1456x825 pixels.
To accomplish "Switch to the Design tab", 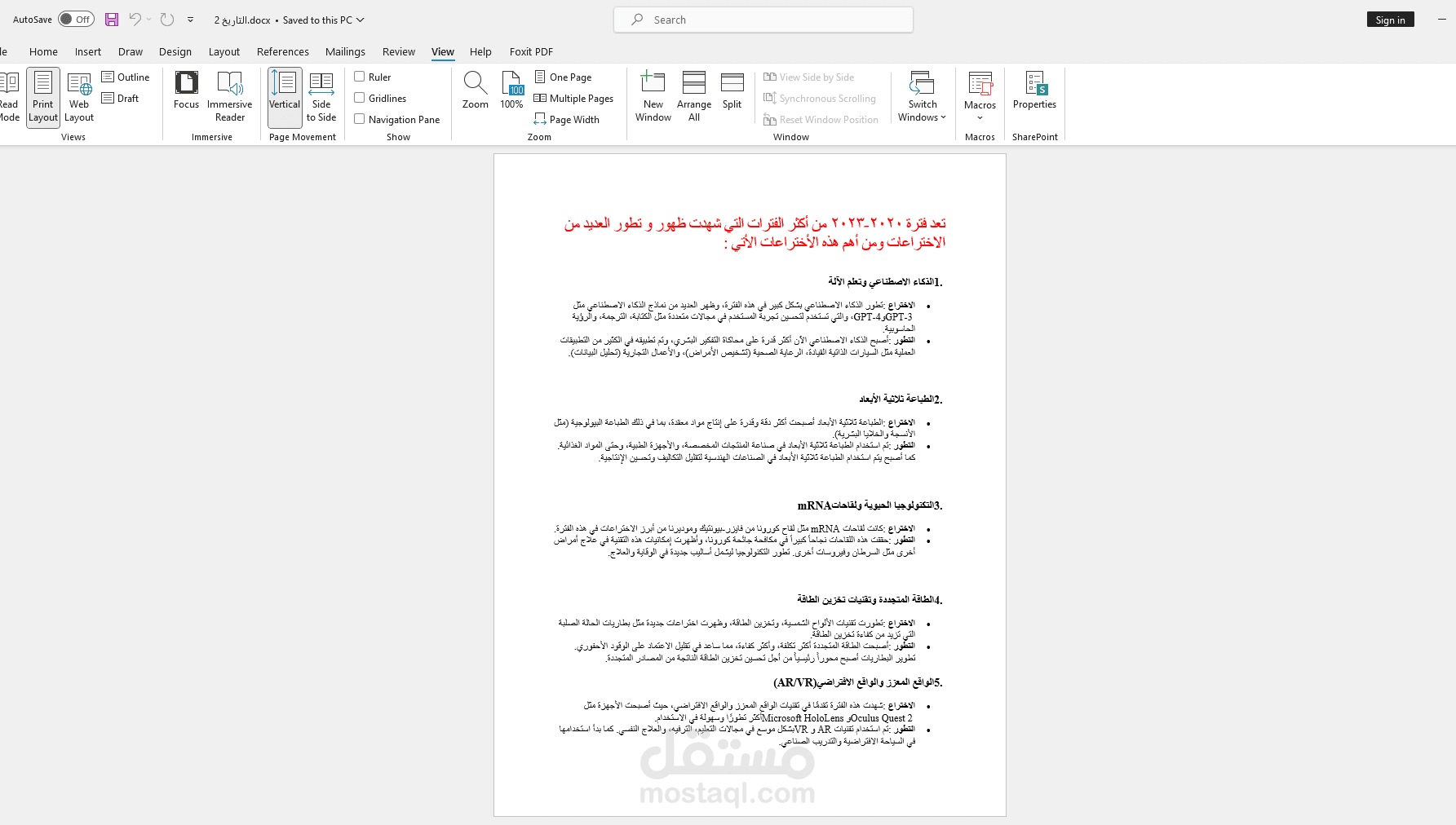I will (x=175, y=51).
